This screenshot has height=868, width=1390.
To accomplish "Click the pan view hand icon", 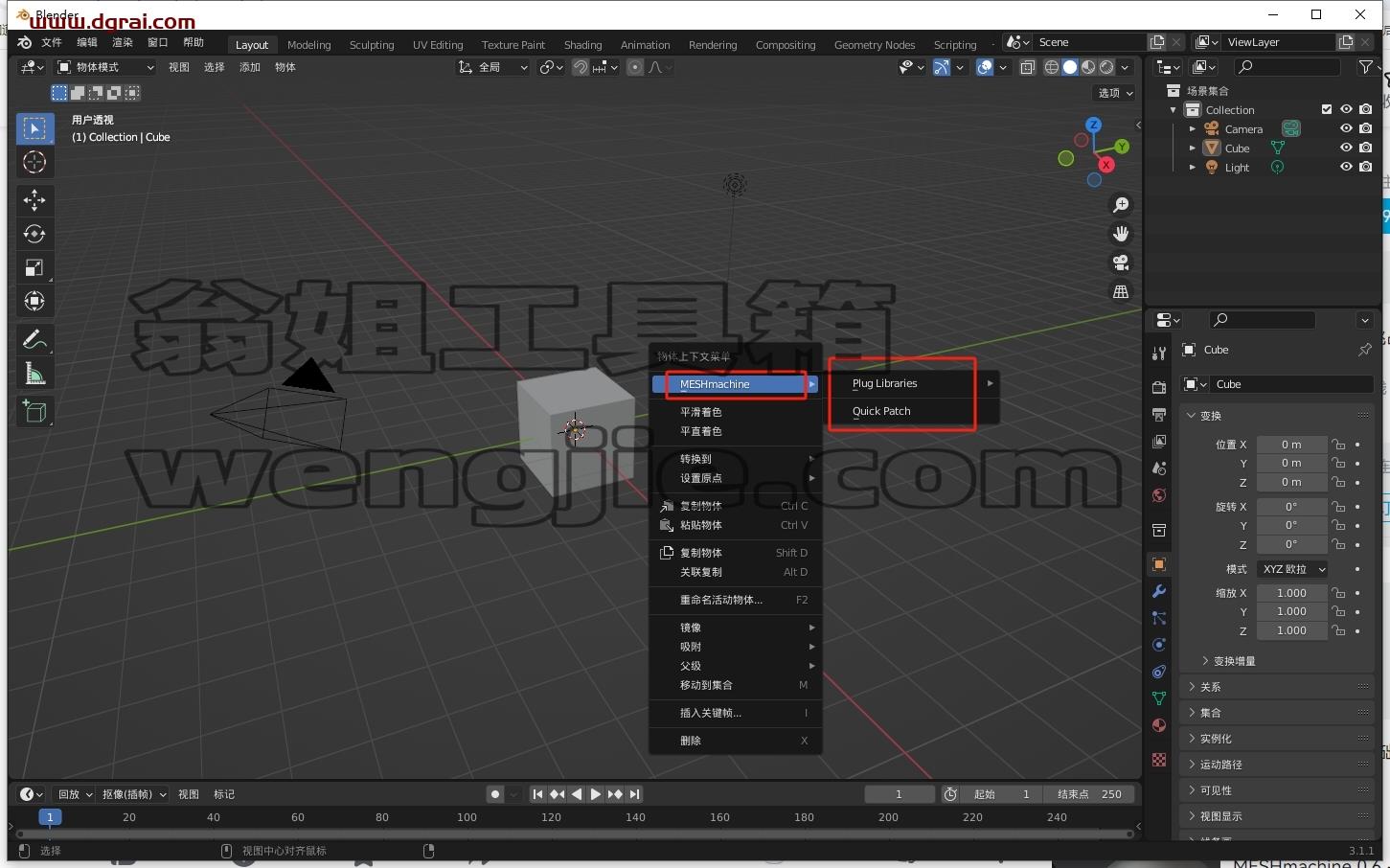I will (x=1121, y=234).
